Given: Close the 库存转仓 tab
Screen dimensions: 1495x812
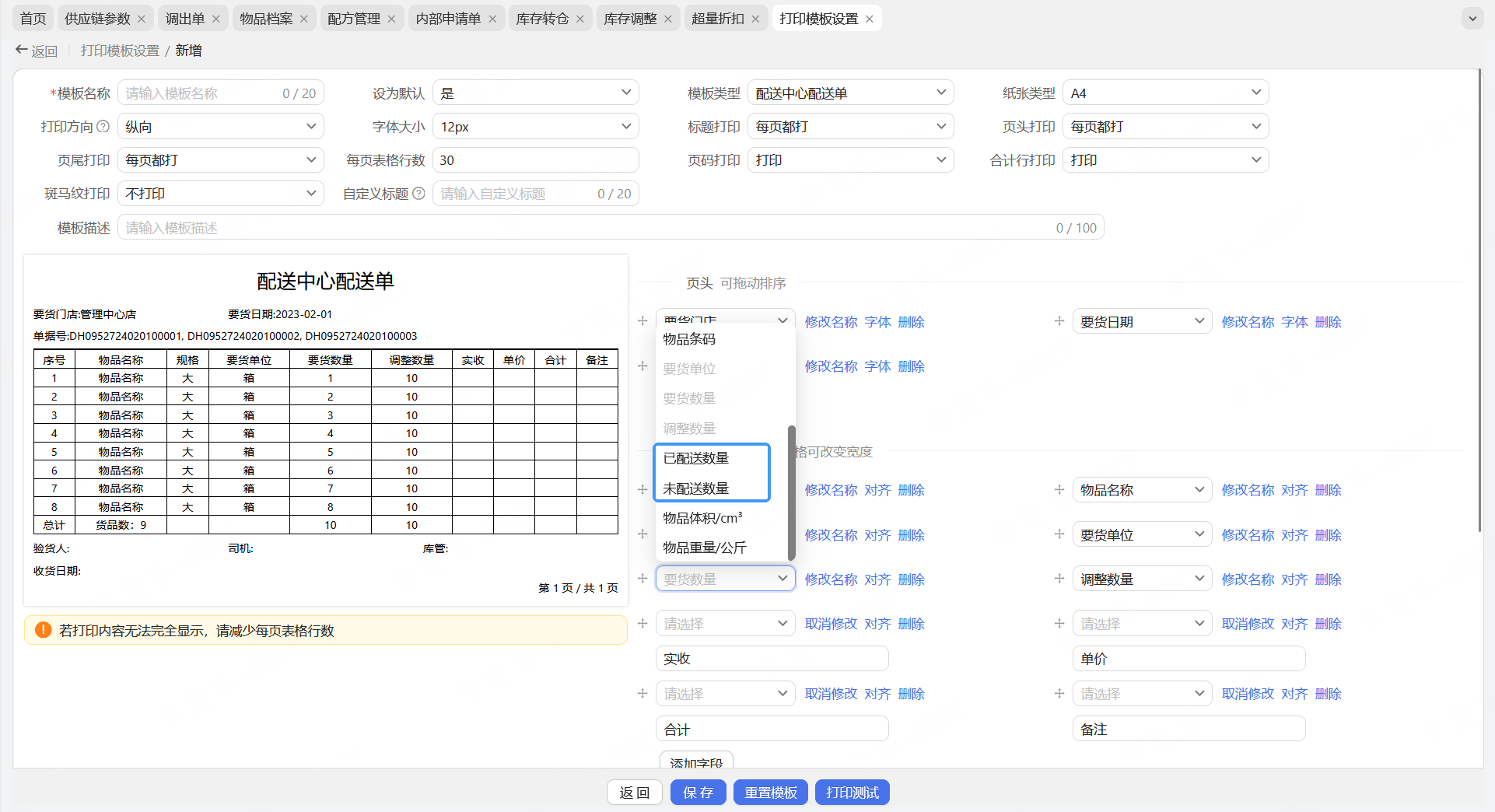Looking at the screenshot, I should pos(580,19).
